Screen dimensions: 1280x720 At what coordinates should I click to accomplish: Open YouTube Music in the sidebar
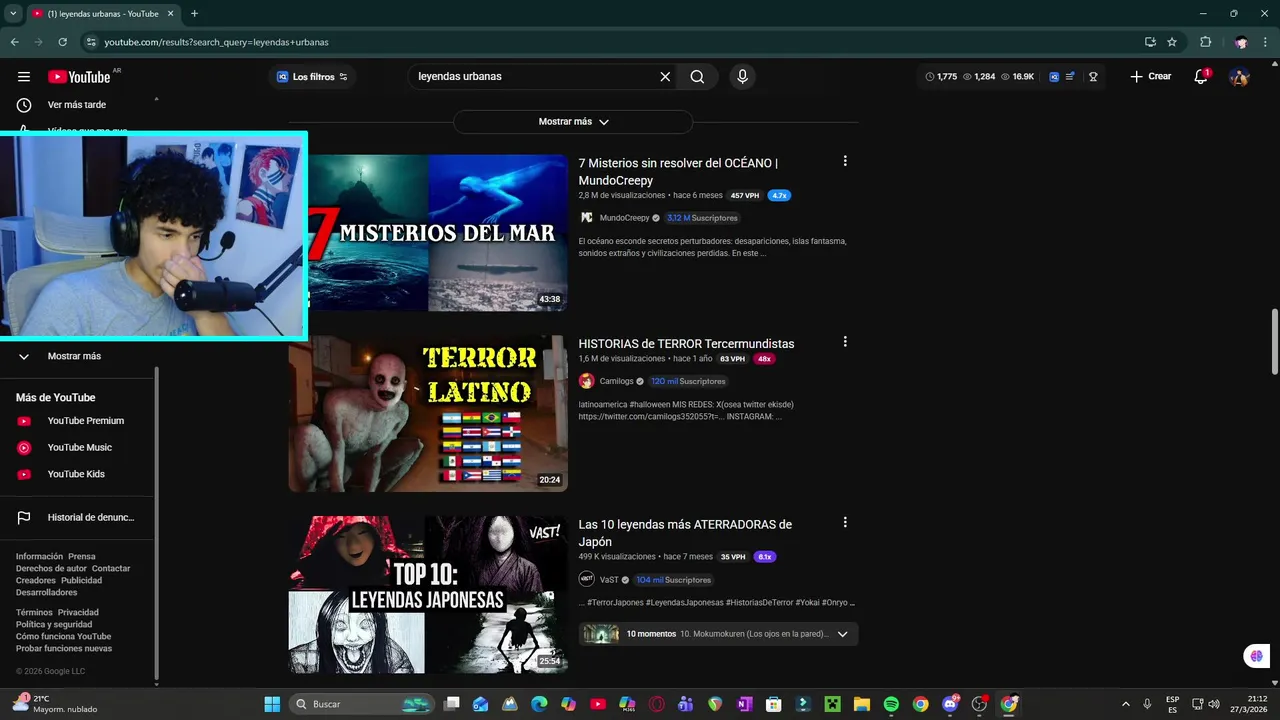coord(79,448)
